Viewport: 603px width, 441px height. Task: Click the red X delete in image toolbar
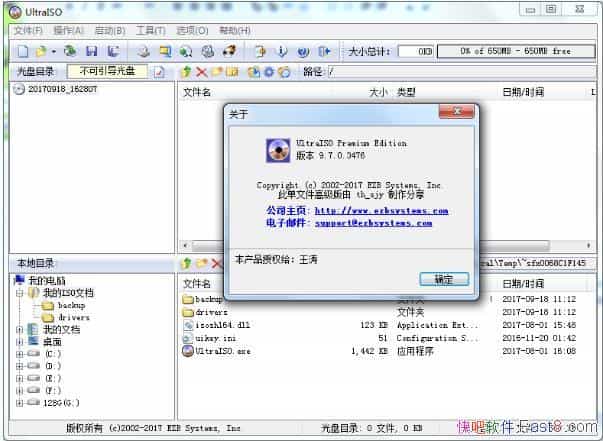(202, 72)
